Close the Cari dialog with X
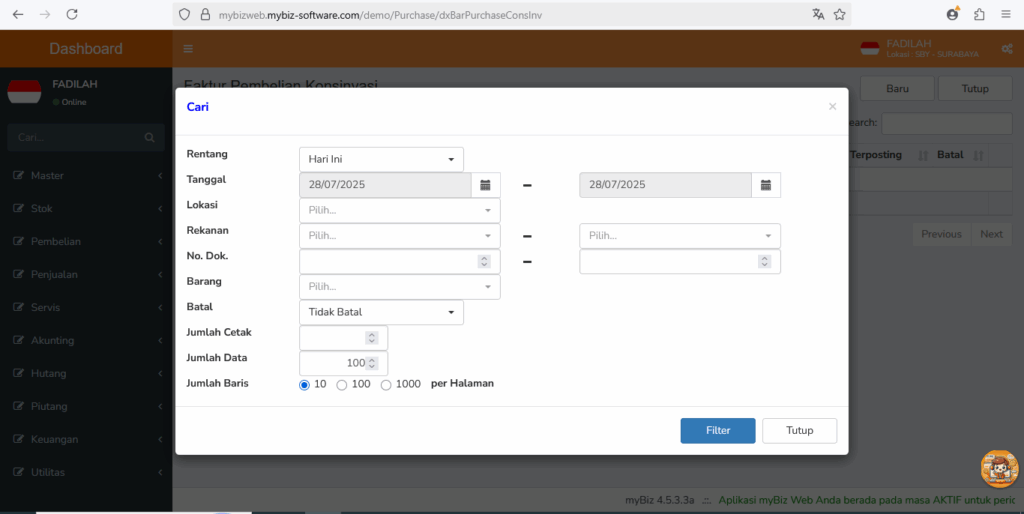This screenshot has height=514, width=1024. [832, 106]
